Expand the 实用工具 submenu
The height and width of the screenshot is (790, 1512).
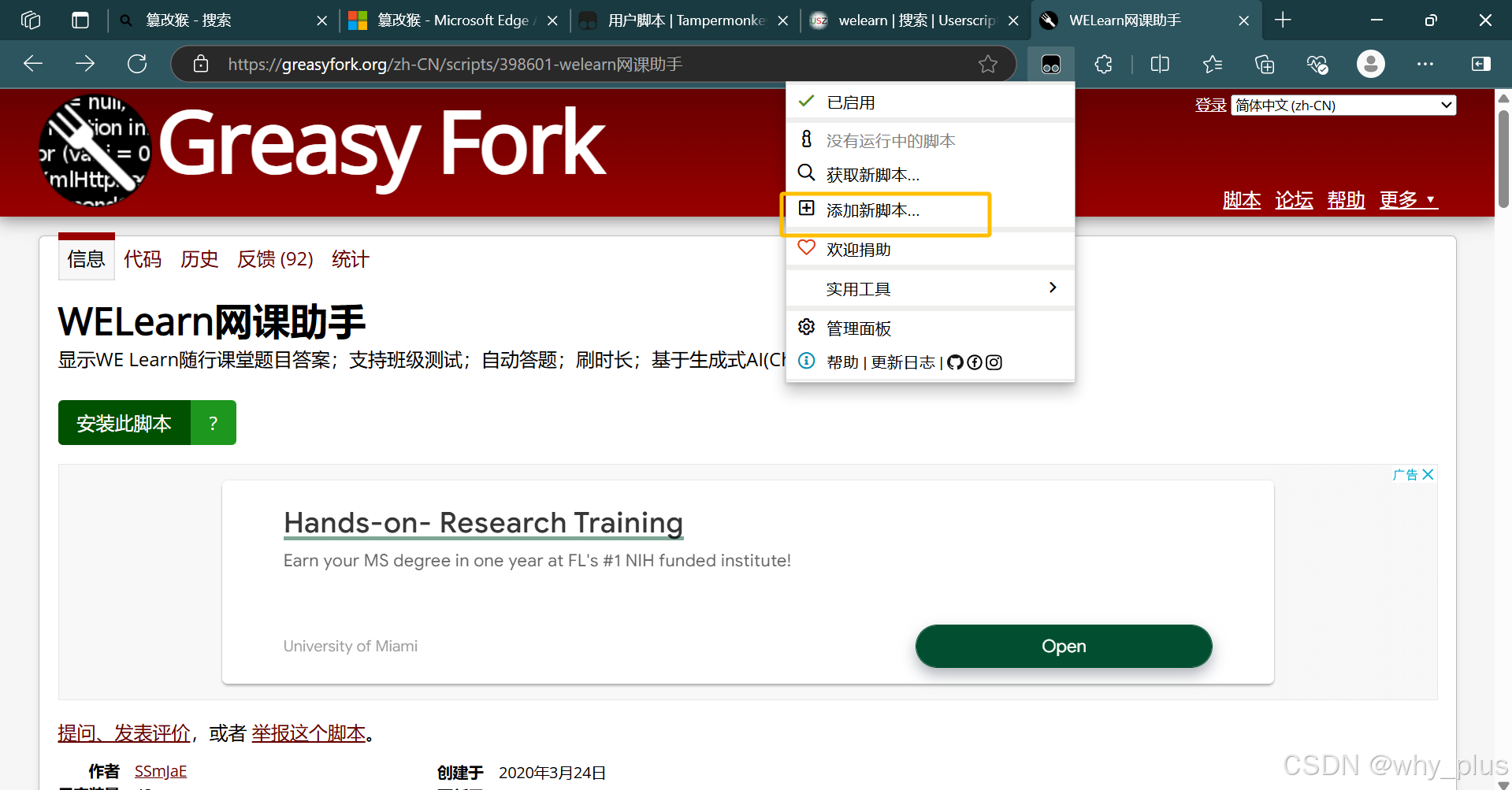point(931,289)
